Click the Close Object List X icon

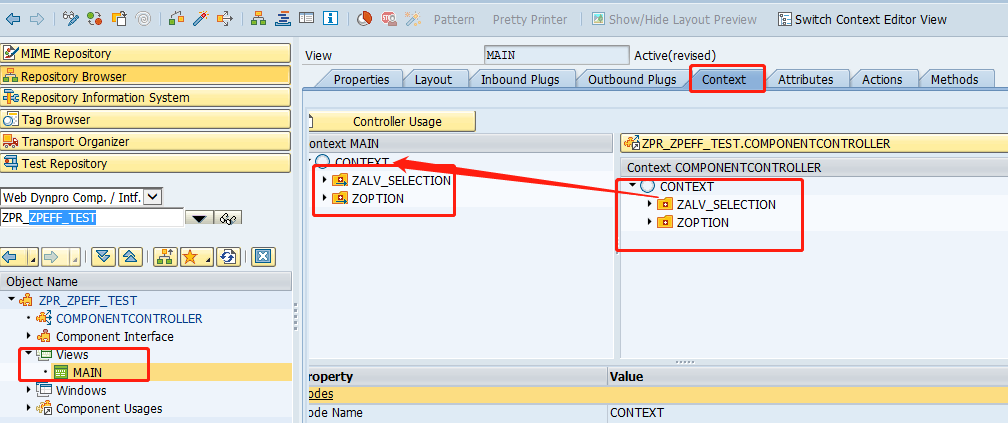(x=262, y=257)
